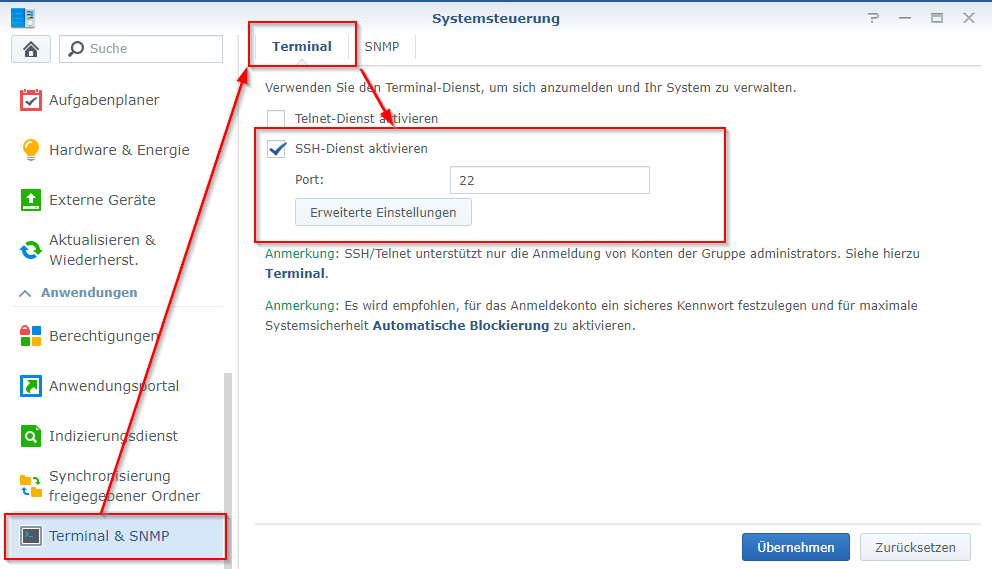Open Berechtigungen colored squares icon
This screenshot has width=992, height=569.
tap(31, 336)
